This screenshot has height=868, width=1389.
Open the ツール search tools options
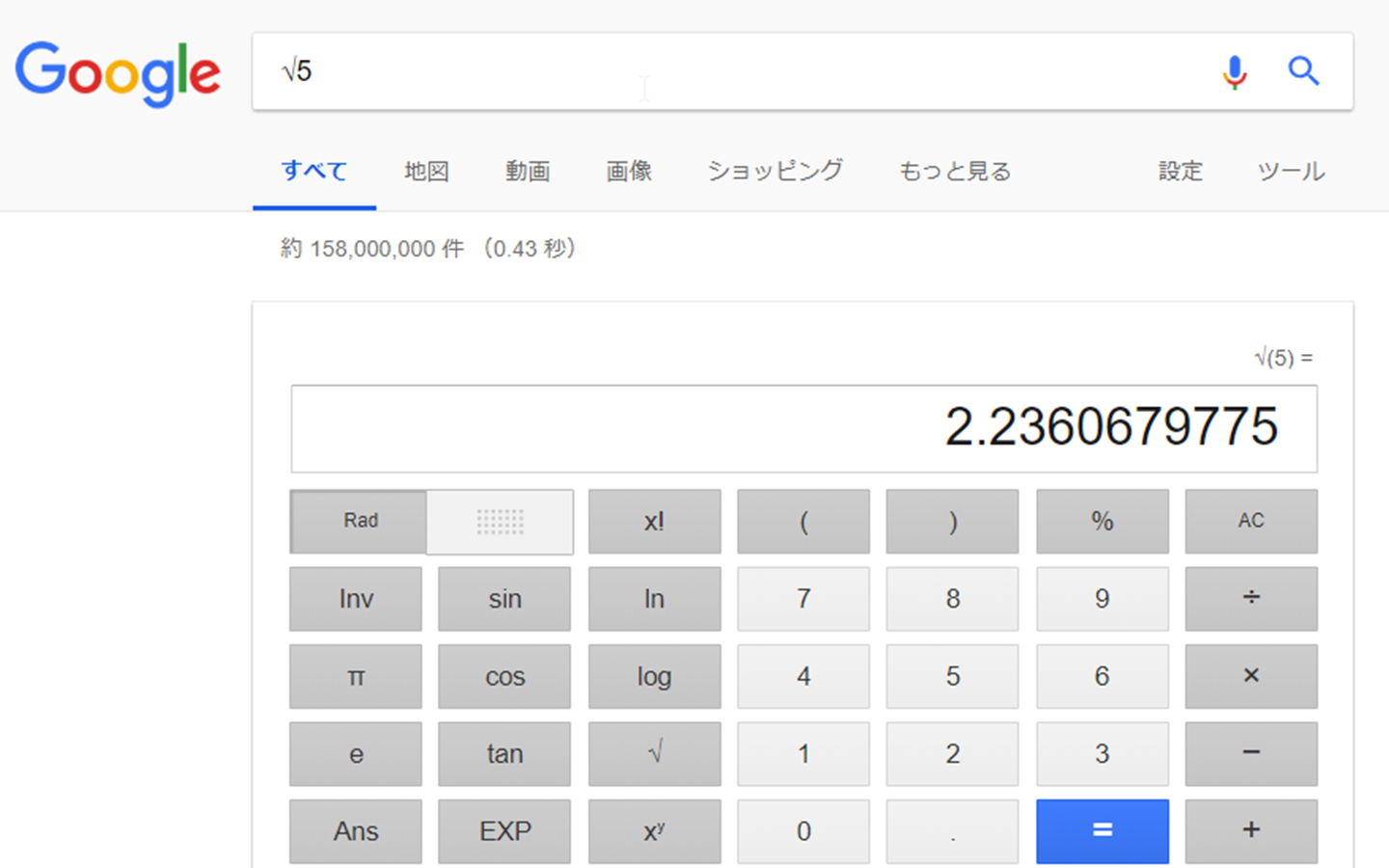click(x=1290, y=172)
